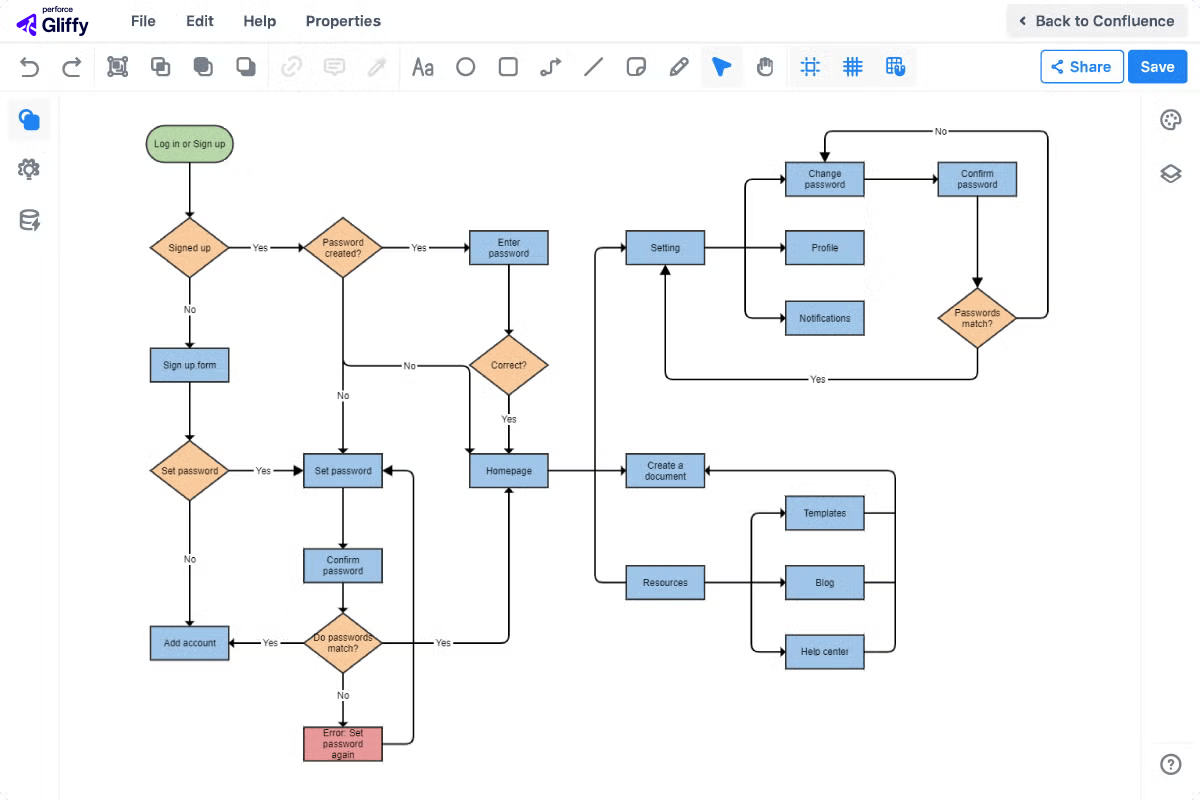Activate the Hand pan tool
The image size is (1200, 800).
click(765, 67)
